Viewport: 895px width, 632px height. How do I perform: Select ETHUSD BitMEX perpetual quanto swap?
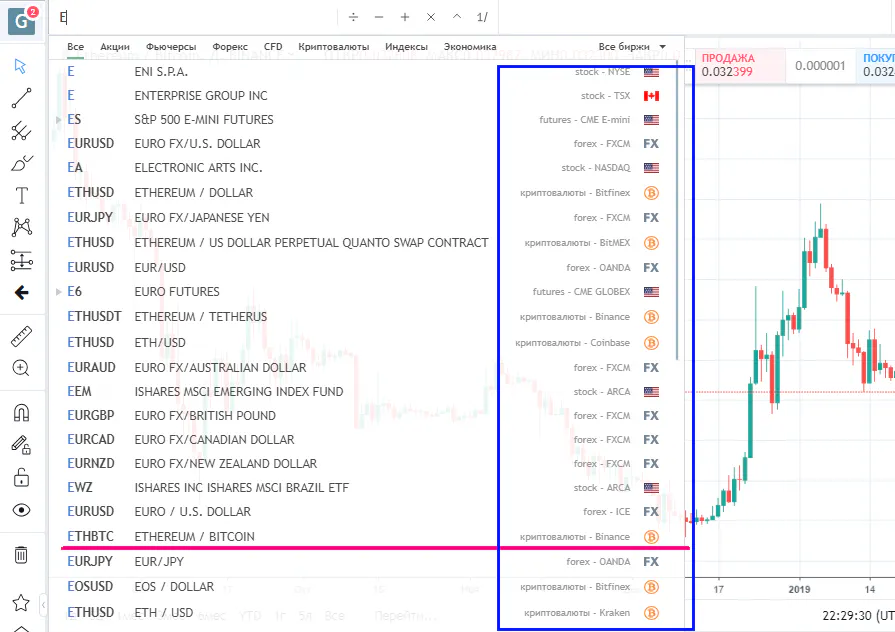(x=366, y=243)
